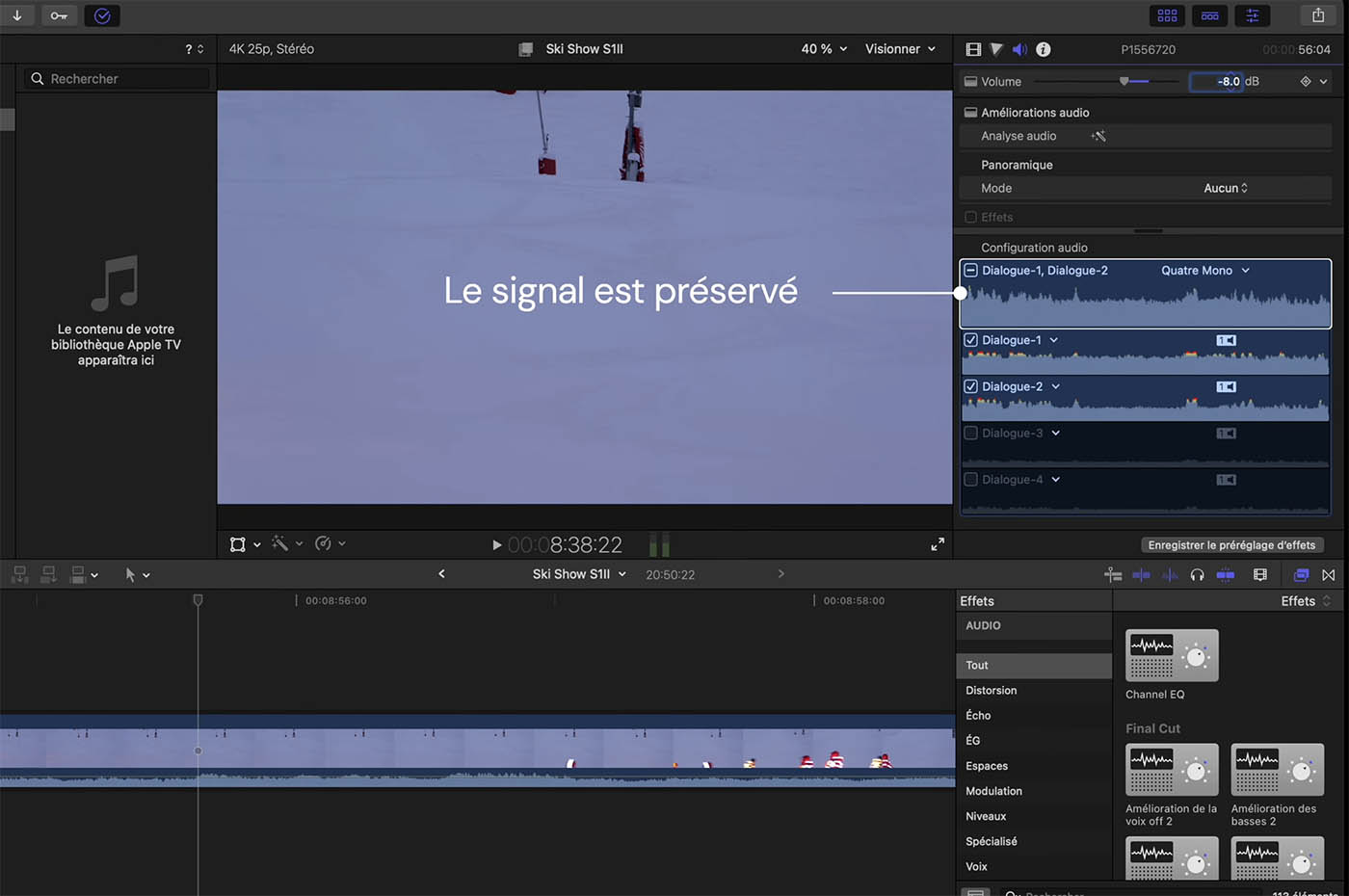Open the Transitions browser bowtie icon
Viewport: 1349px width, 896px height.
point(1329,574)
